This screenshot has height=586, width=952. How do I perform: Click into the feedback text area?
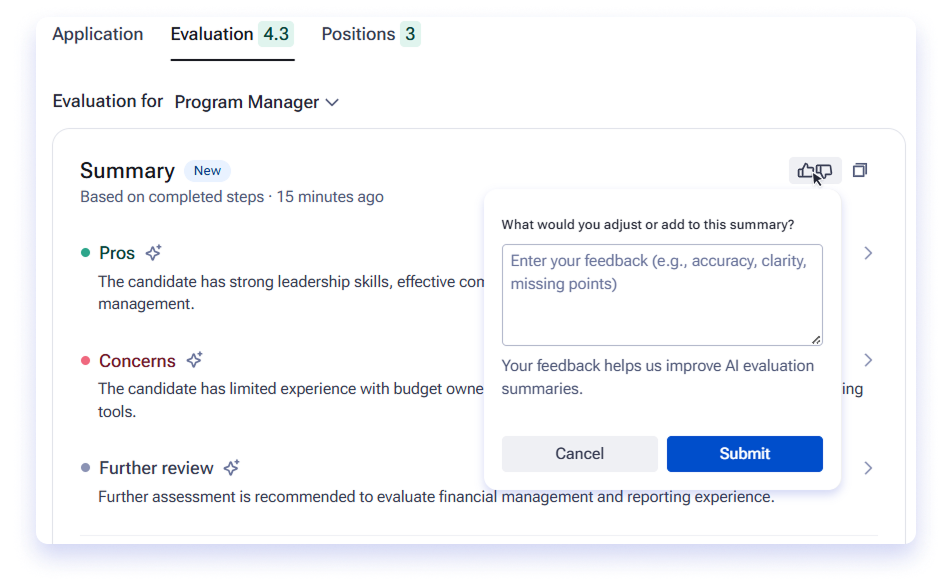coord(662,295)
